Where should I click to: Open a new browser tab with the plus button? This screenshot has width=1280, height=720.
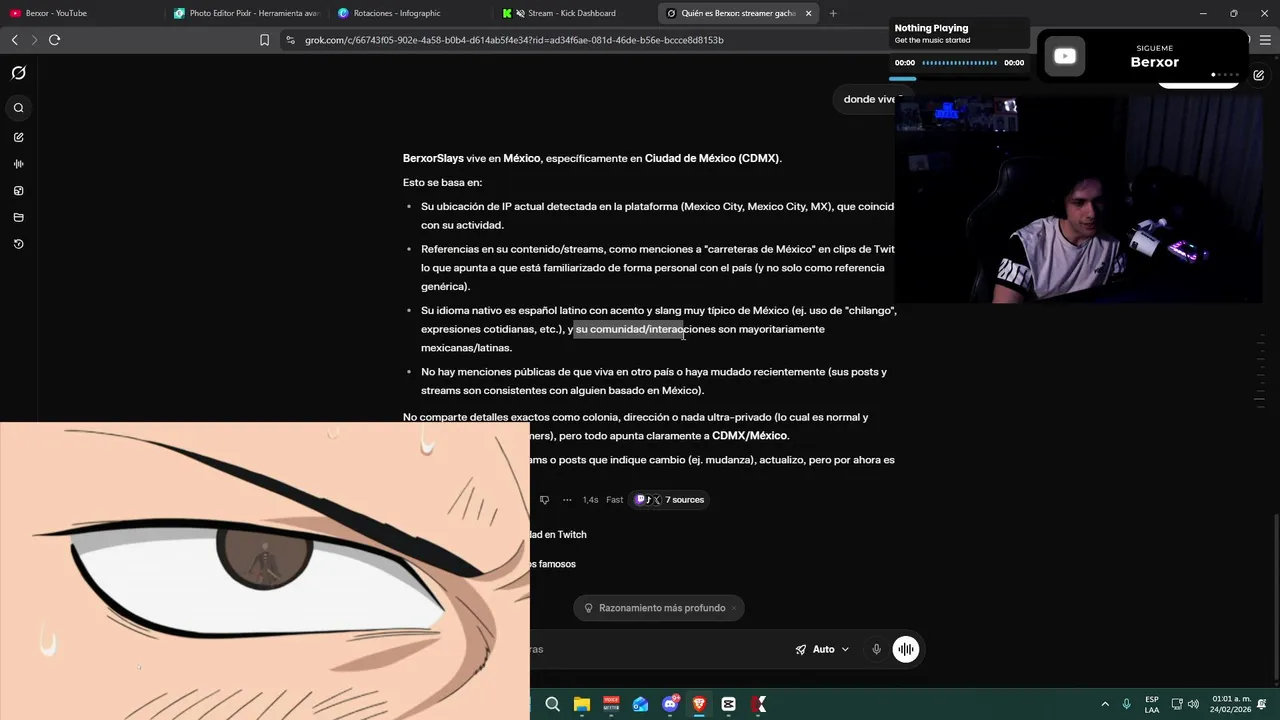pos(833,13)
